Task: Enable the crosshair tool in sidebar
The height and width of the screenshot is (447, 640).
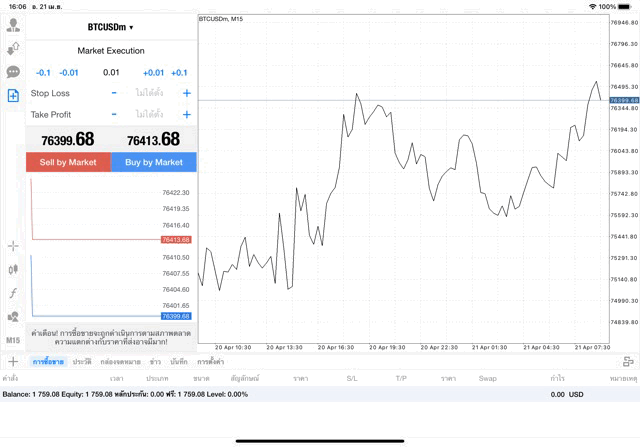Action: [x=13, y=245]
